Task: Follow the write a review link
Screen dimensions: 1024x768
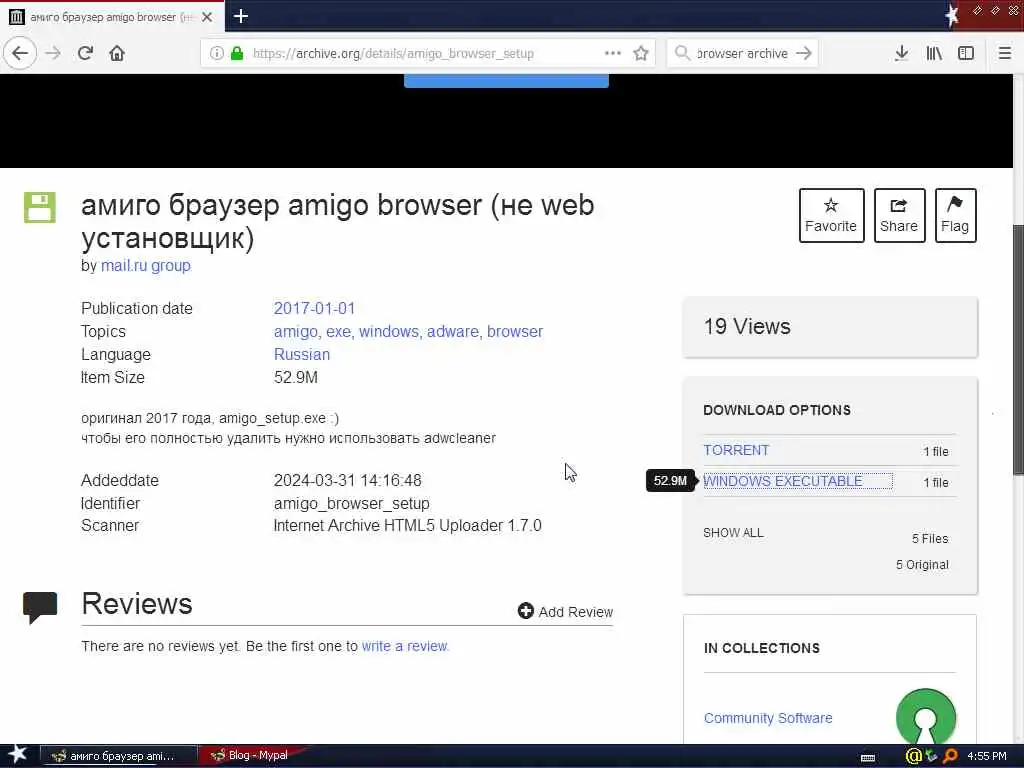Action: [405, 646]
